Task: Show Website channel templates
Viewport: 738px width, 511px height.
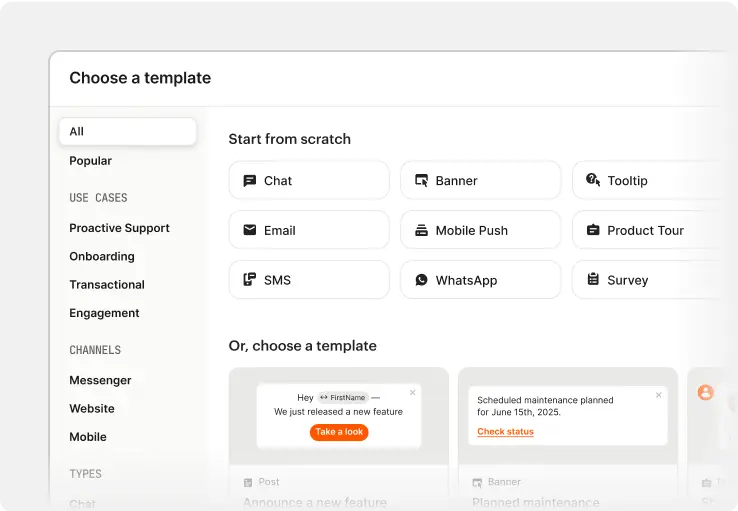Action: click(x=92, y=409)
